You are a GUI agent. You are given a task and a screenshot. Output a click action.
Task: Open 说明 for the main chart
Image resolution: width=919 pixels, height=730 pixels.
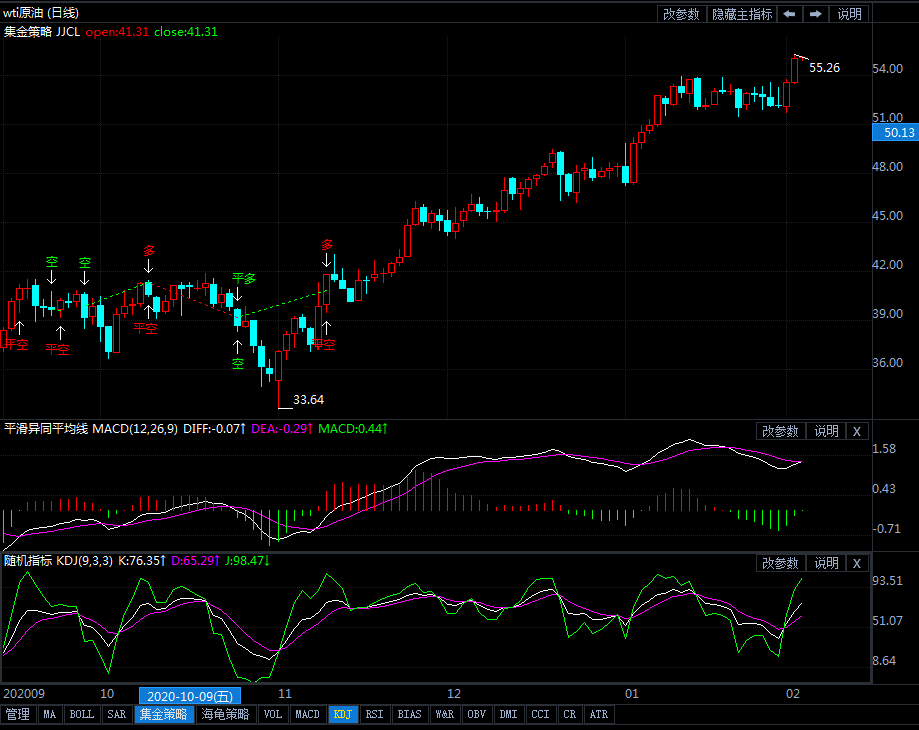(849, 14)
